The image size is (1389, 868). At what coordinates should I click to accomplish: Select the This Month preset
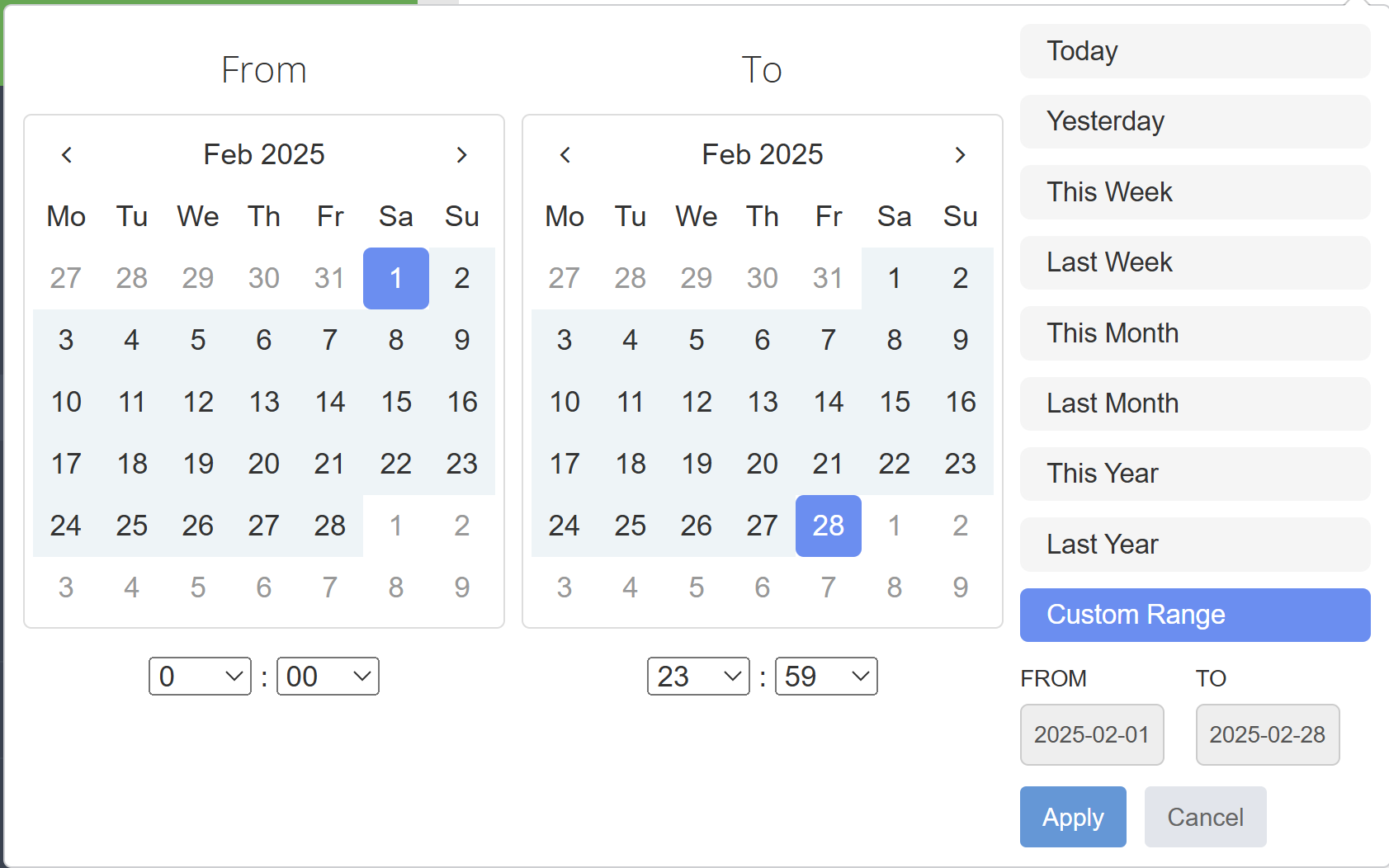point(1195,333)
